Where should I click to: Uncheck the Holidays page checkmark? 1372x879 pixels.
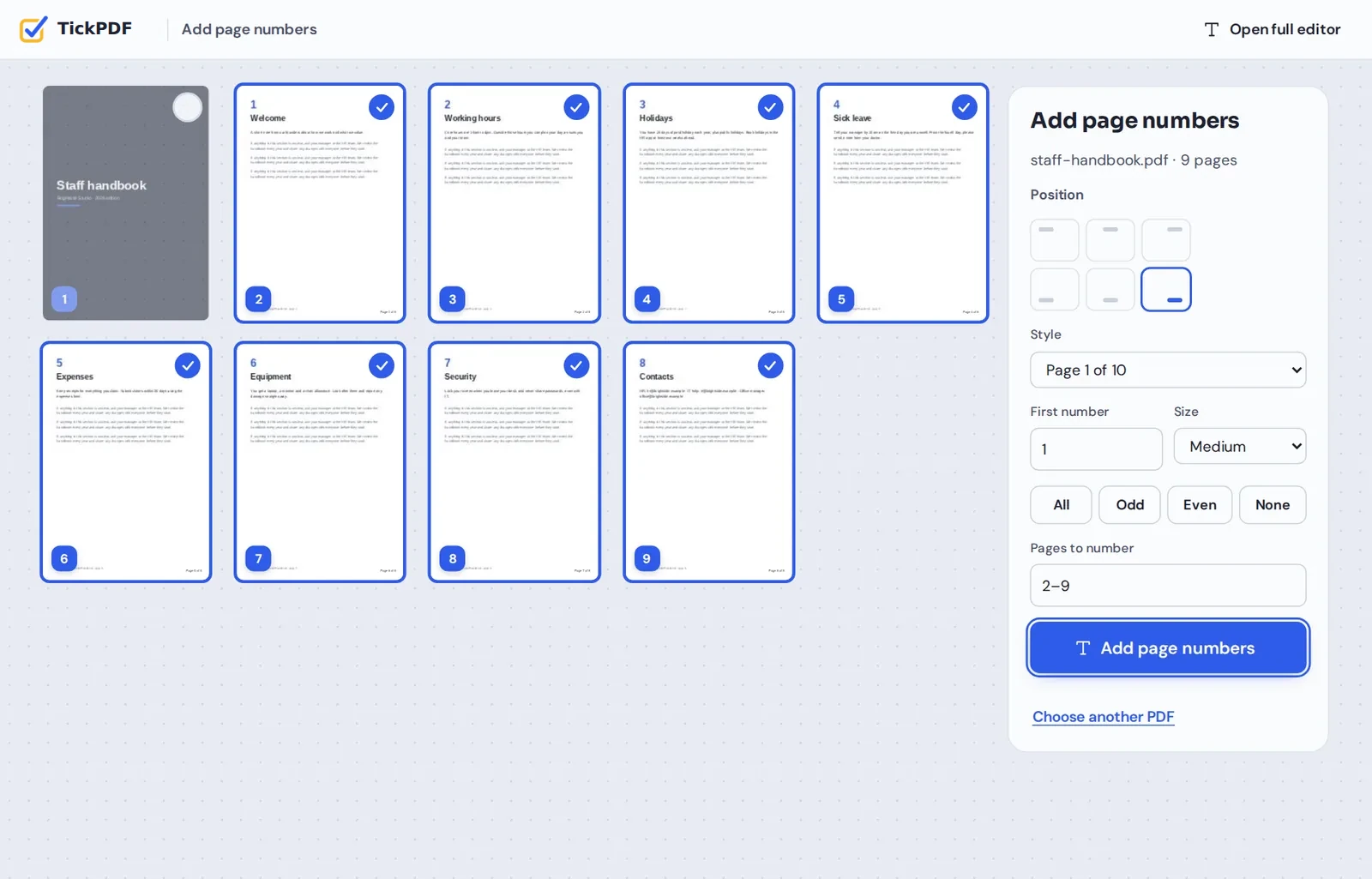[x=770, y=107]
